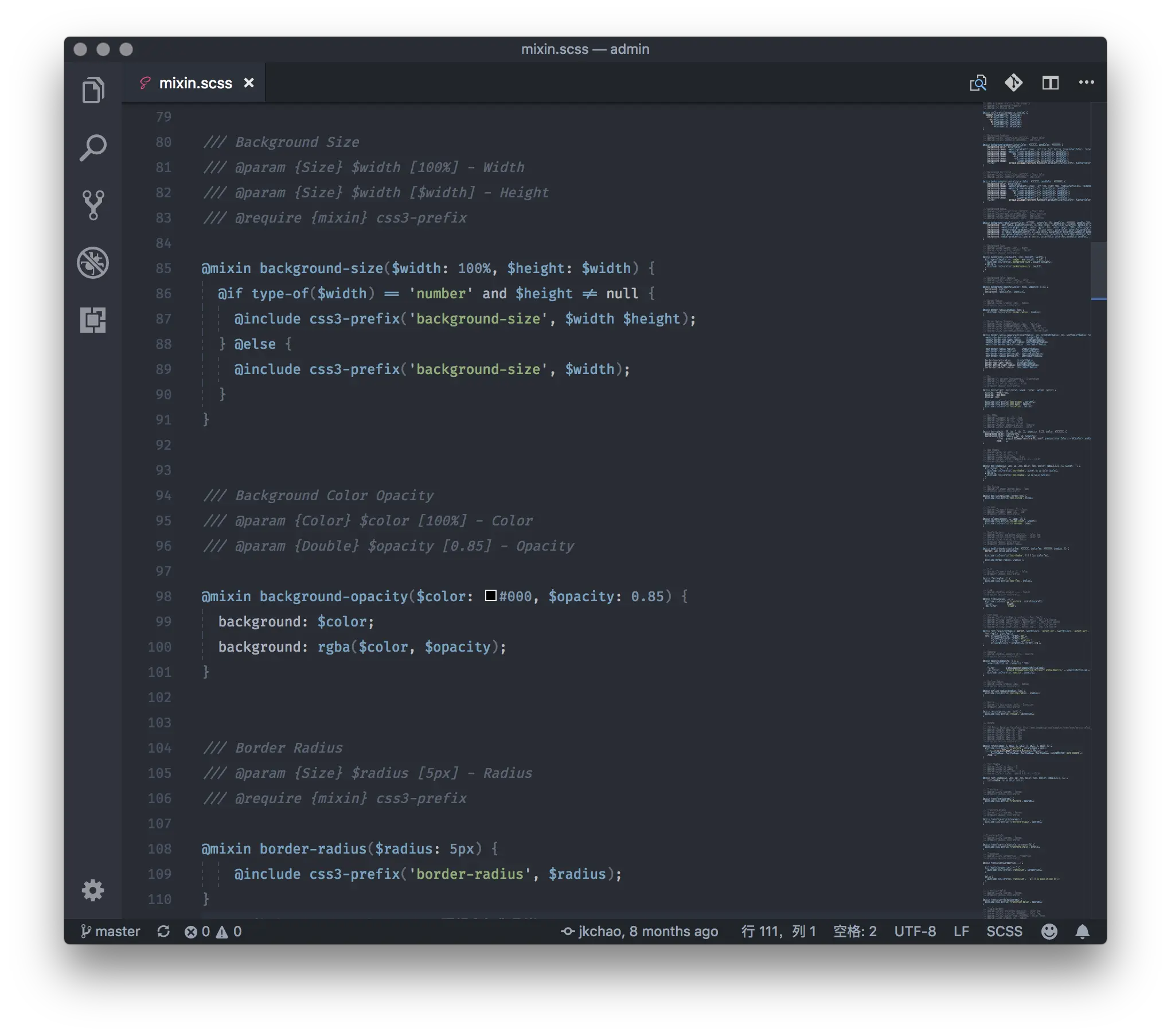The height and width of the screenshot is (1036, 1171).
Task: Change file encoding by clicking UTF-8
Action: (915, 931)
